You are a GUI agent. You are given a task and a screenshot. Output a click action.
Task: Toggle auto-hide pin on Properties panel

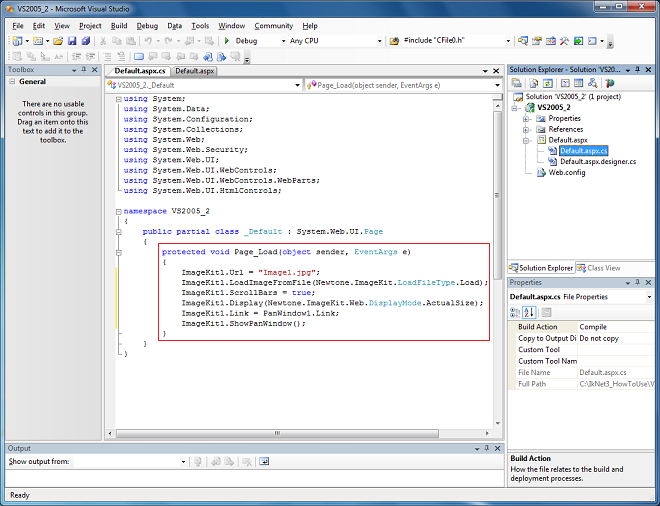(x=638, y=282)
